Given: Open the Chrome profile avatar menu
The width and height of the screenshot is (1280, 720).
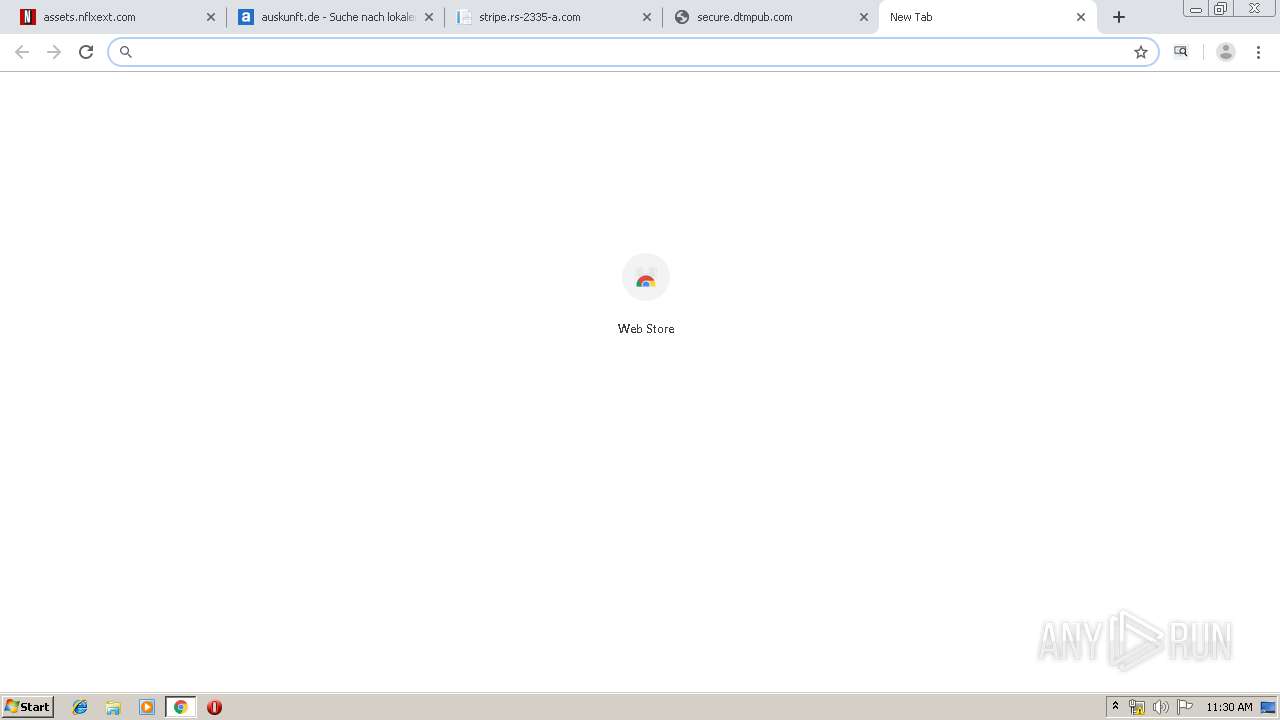Looking at the screenshot, I should click(x=1226, y=52).
